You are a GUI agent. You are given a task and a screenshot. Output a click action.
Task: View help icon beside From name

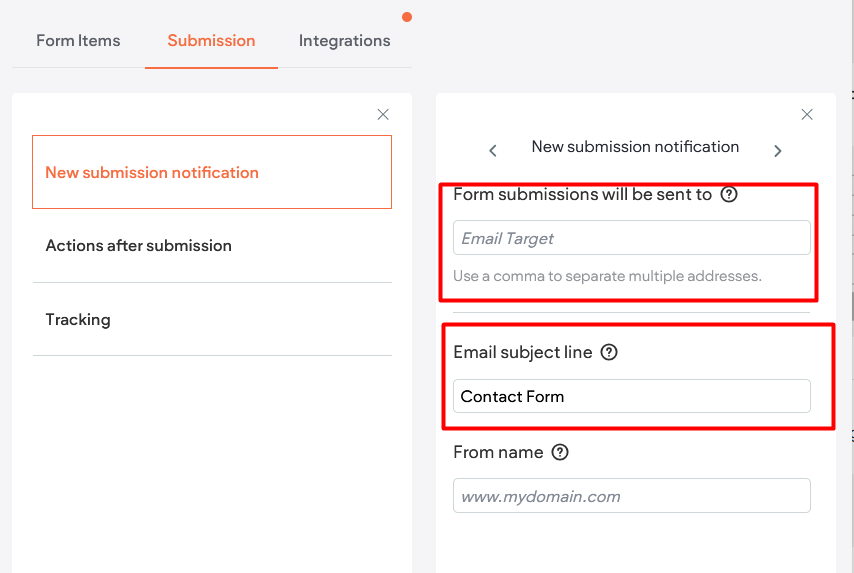pos(560,452)
